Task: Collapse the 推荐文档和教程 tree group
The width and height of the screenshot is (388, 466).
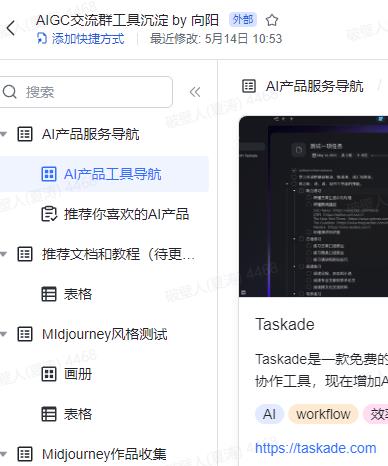Action: point(3,254)
